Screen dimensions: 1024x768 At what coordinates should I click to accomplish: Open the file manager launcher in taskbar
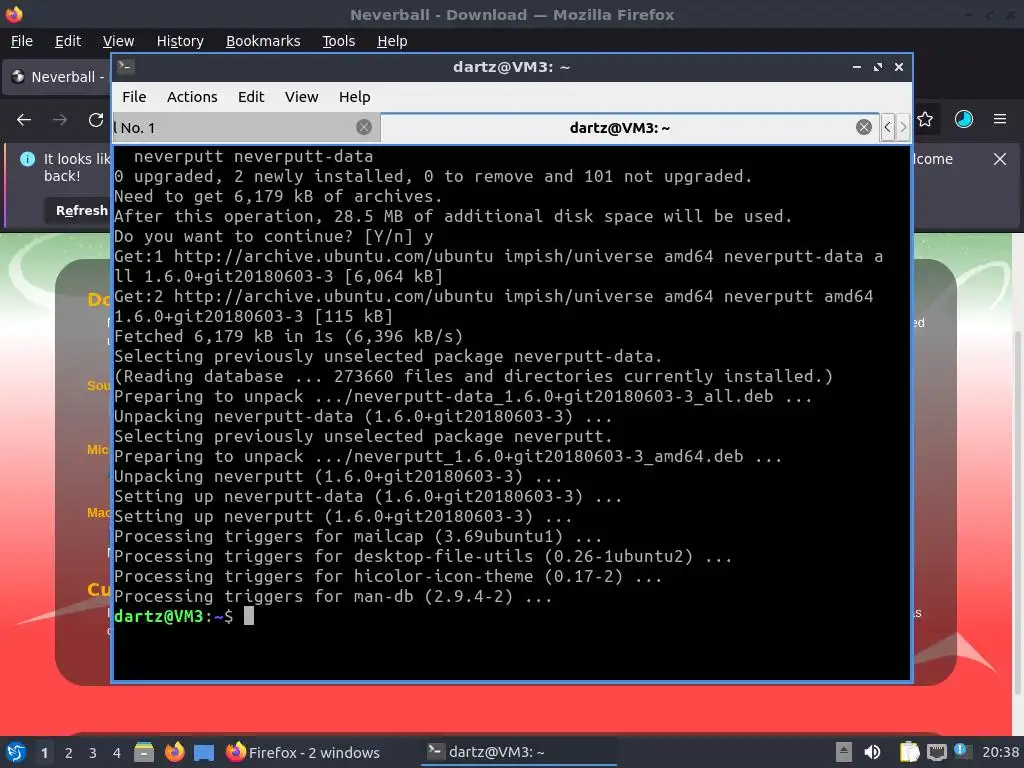(x=144, y=752)
